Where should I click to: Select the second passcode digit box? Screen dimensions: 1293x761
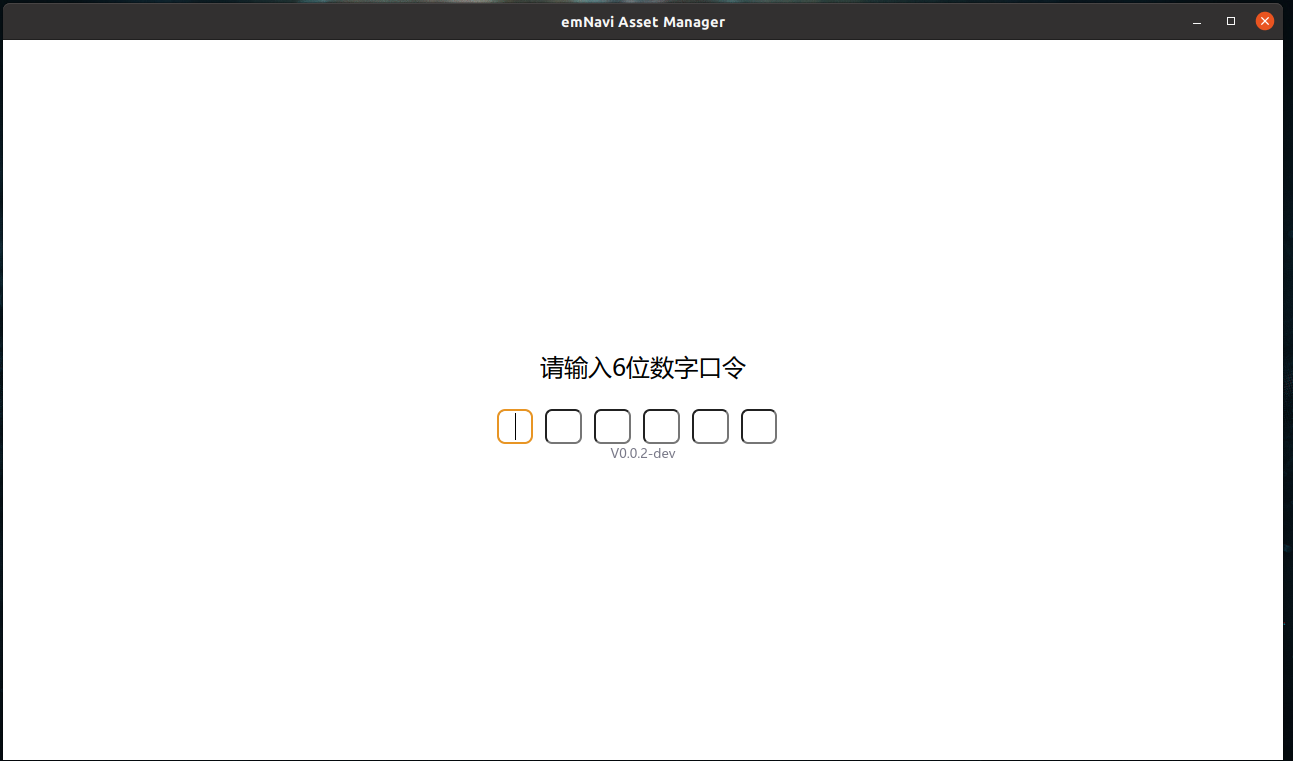563,427
